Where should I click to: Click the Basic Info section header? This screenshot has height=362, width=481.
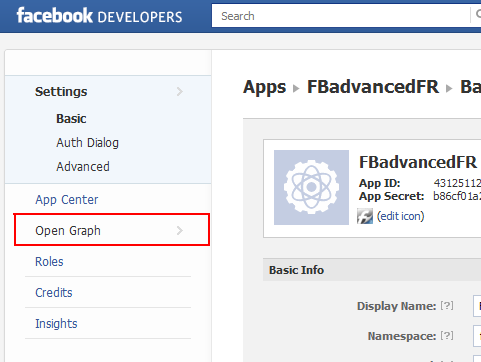[372, 270]
